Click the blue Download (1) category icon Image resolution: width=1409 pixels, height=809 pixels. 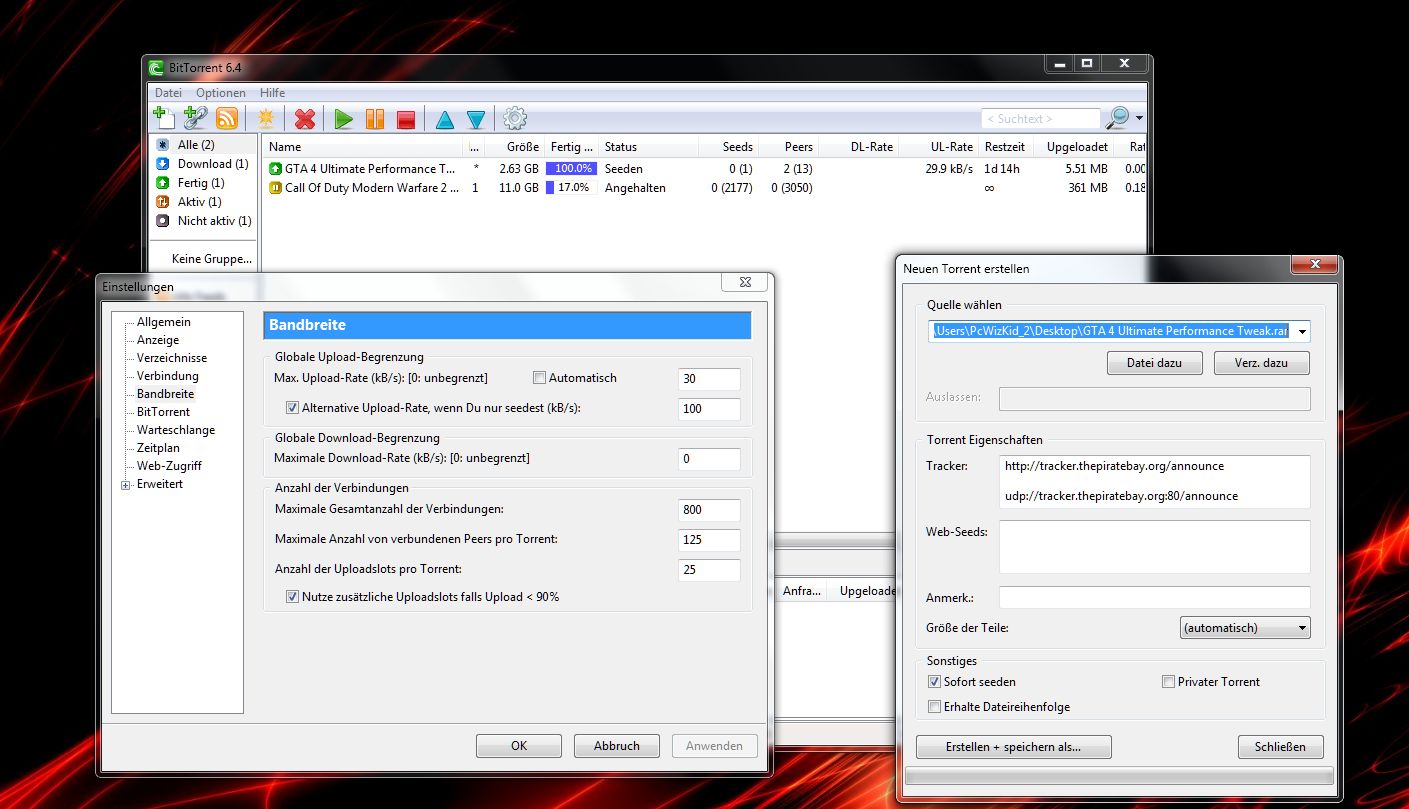(163, 164)
